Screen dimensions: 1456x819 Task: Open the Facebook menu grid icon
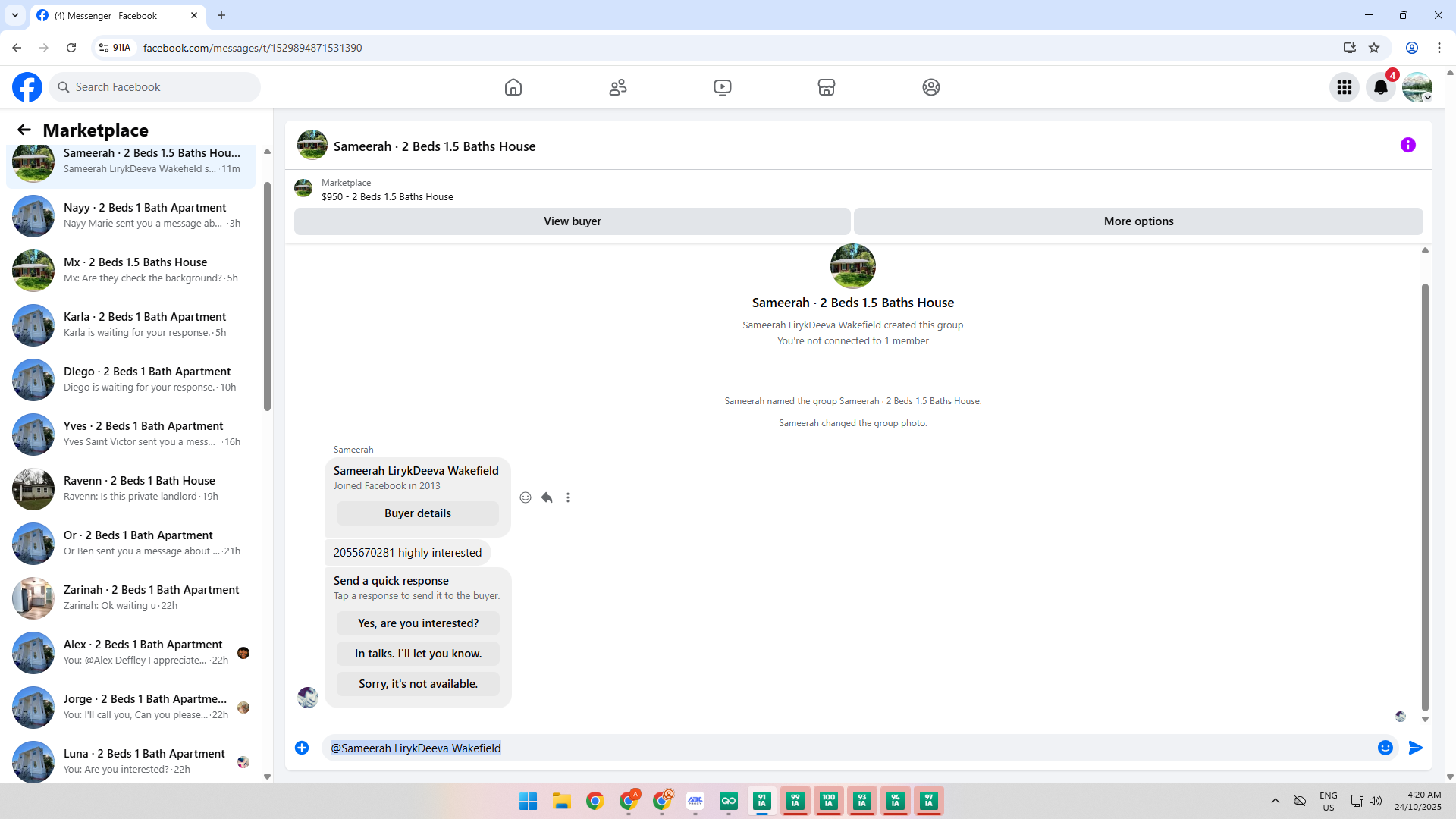tap(1345, 87)
